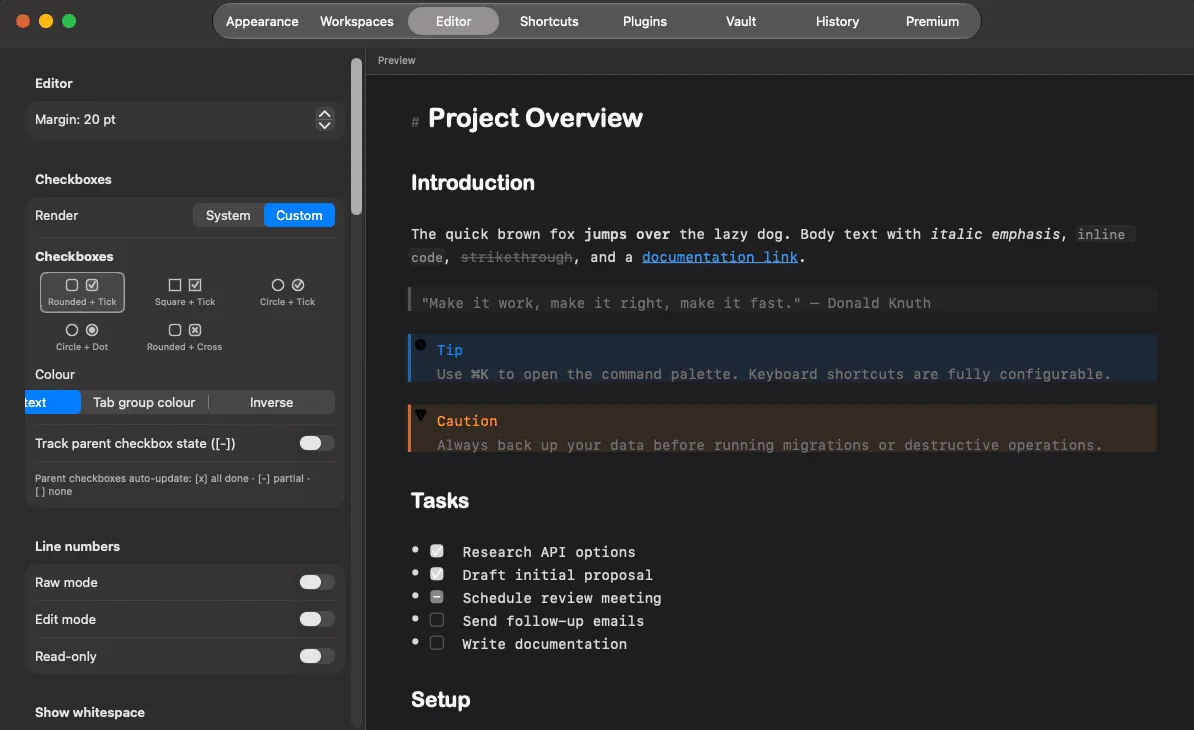
Task: Pick the Circle + Tick checkbox style
Action: pos(287,292)
